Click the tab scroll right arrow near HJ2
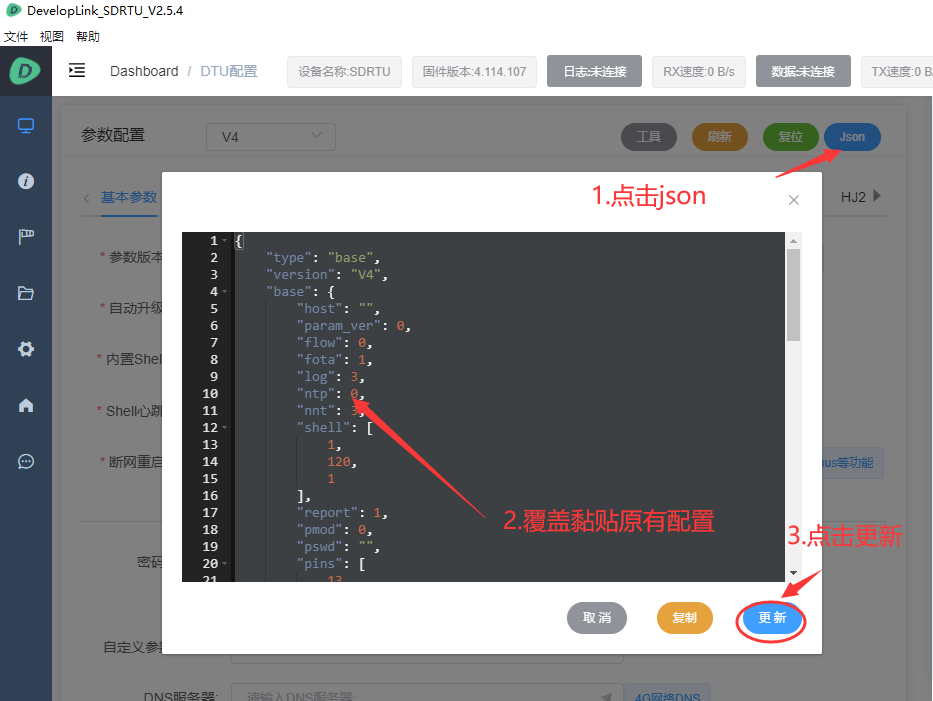Viewport: 933px width, 701px height. pyautogui.click(x=877, y=196)
